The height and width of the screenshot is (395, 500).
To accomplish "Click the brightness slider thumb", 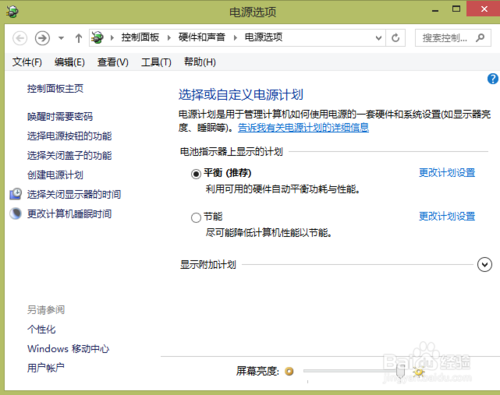I will tap(400, 371).
